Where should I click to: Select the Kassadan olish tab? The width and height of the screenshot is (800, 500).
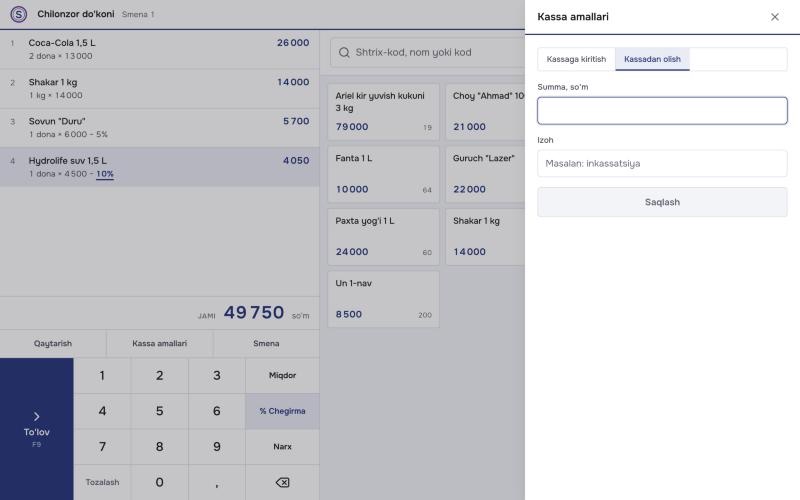652,59
